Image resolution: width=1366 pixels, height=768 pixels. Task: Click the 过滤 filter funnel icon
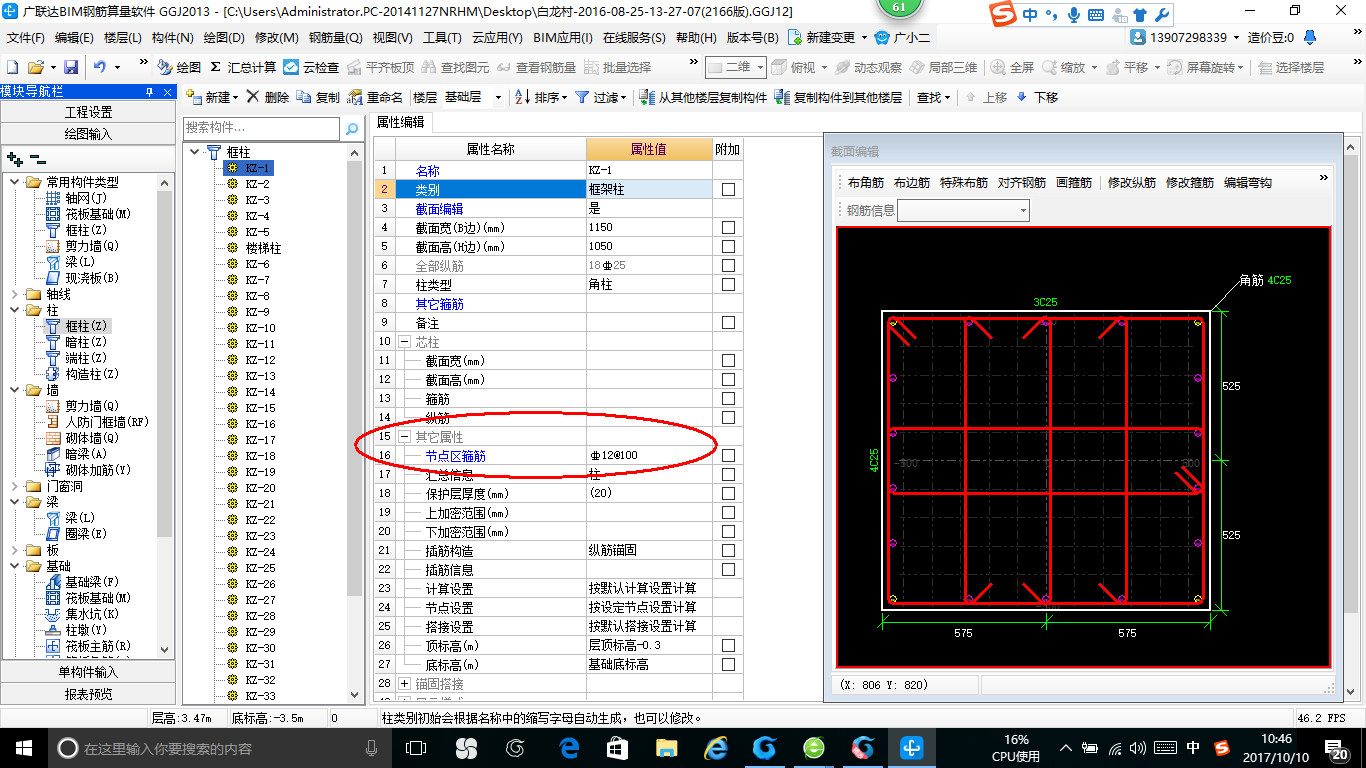coord(583,97)
